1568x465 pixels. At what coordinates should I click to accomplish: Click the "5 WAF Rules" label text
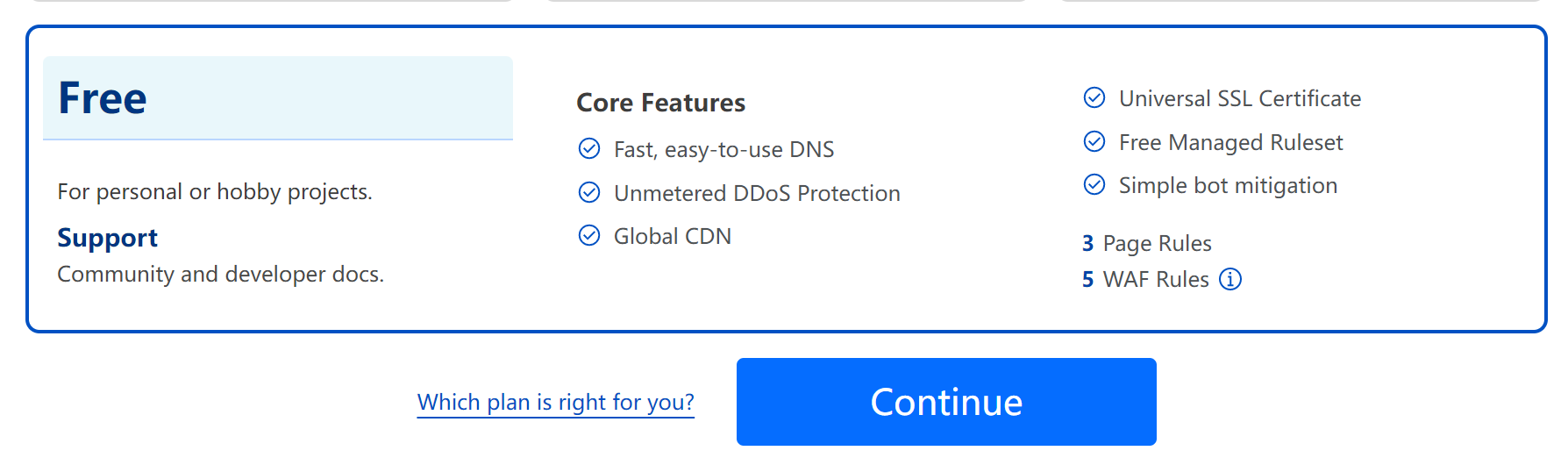(x=1145, y=279)
